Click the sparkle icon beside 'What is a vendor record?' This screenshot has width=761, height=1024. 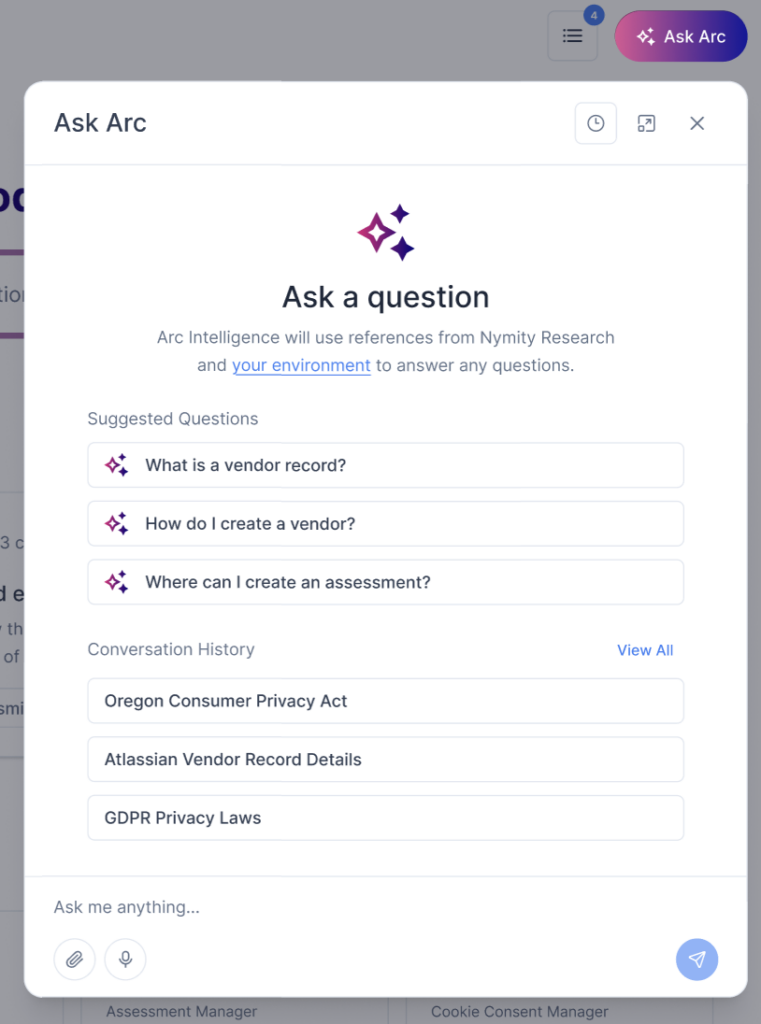point(116,464)
